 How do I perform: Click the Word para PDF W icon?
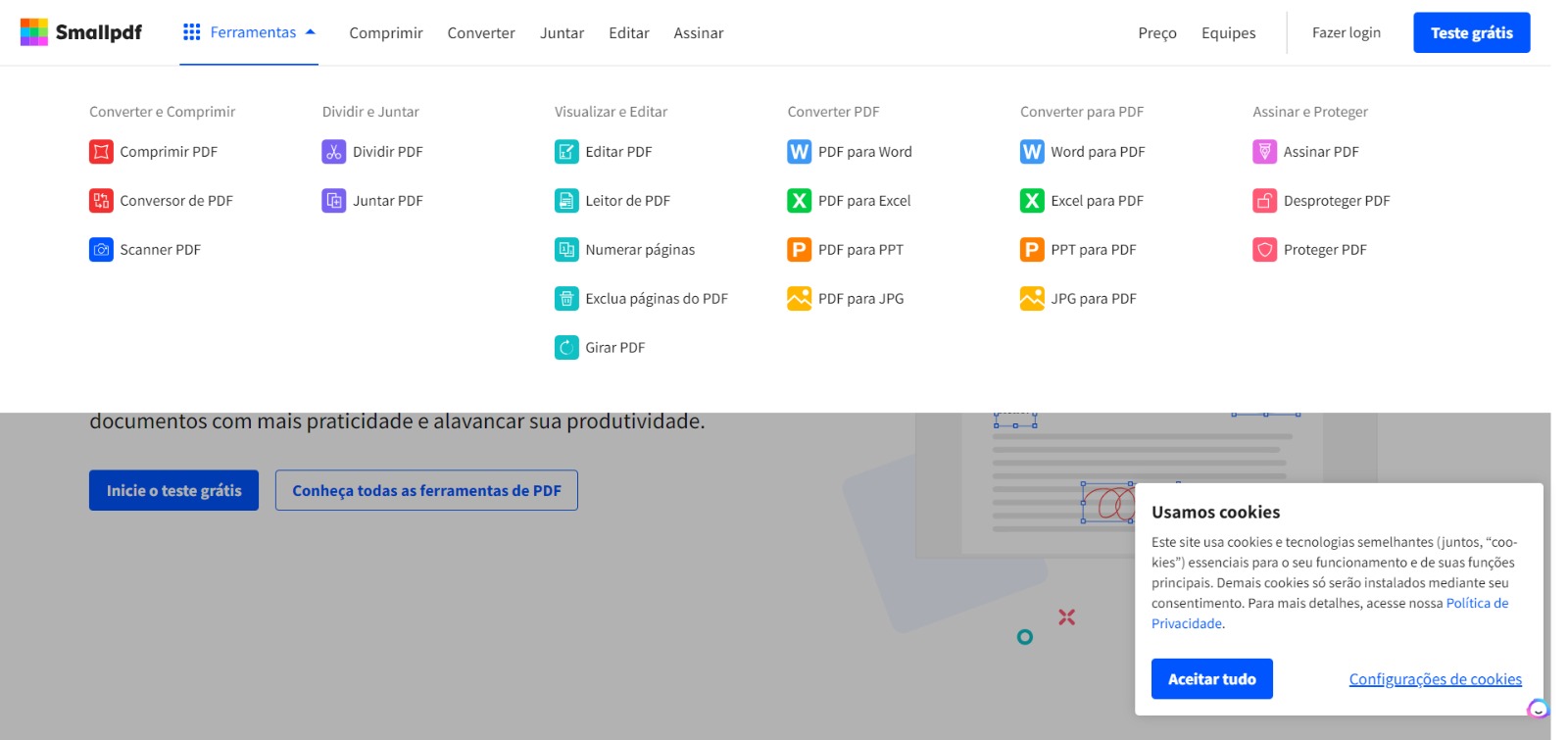1032,152
